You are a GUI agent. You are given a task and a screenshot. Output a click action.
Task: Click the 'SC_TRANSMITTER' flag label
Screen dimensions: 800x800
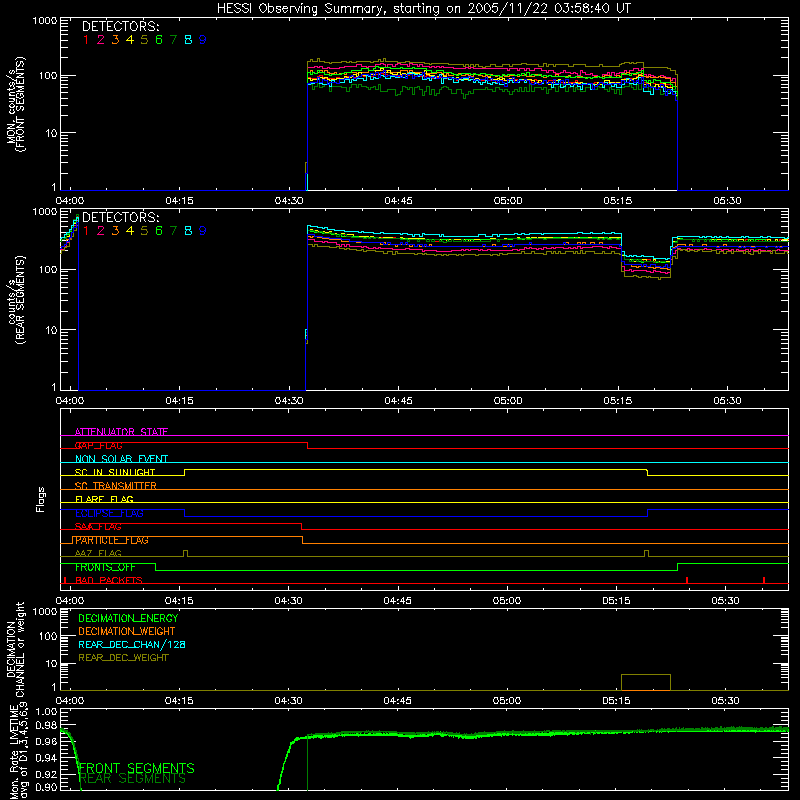[x=115, y=486]
